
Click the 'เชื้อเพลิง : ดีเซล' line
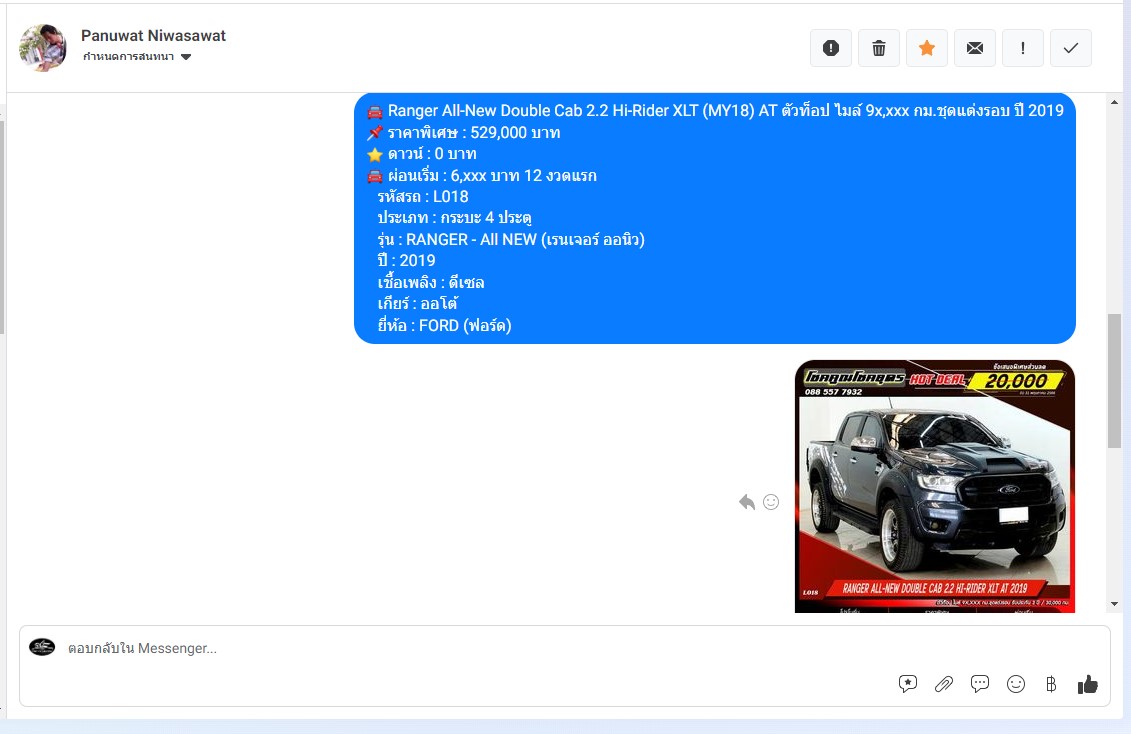431,283
